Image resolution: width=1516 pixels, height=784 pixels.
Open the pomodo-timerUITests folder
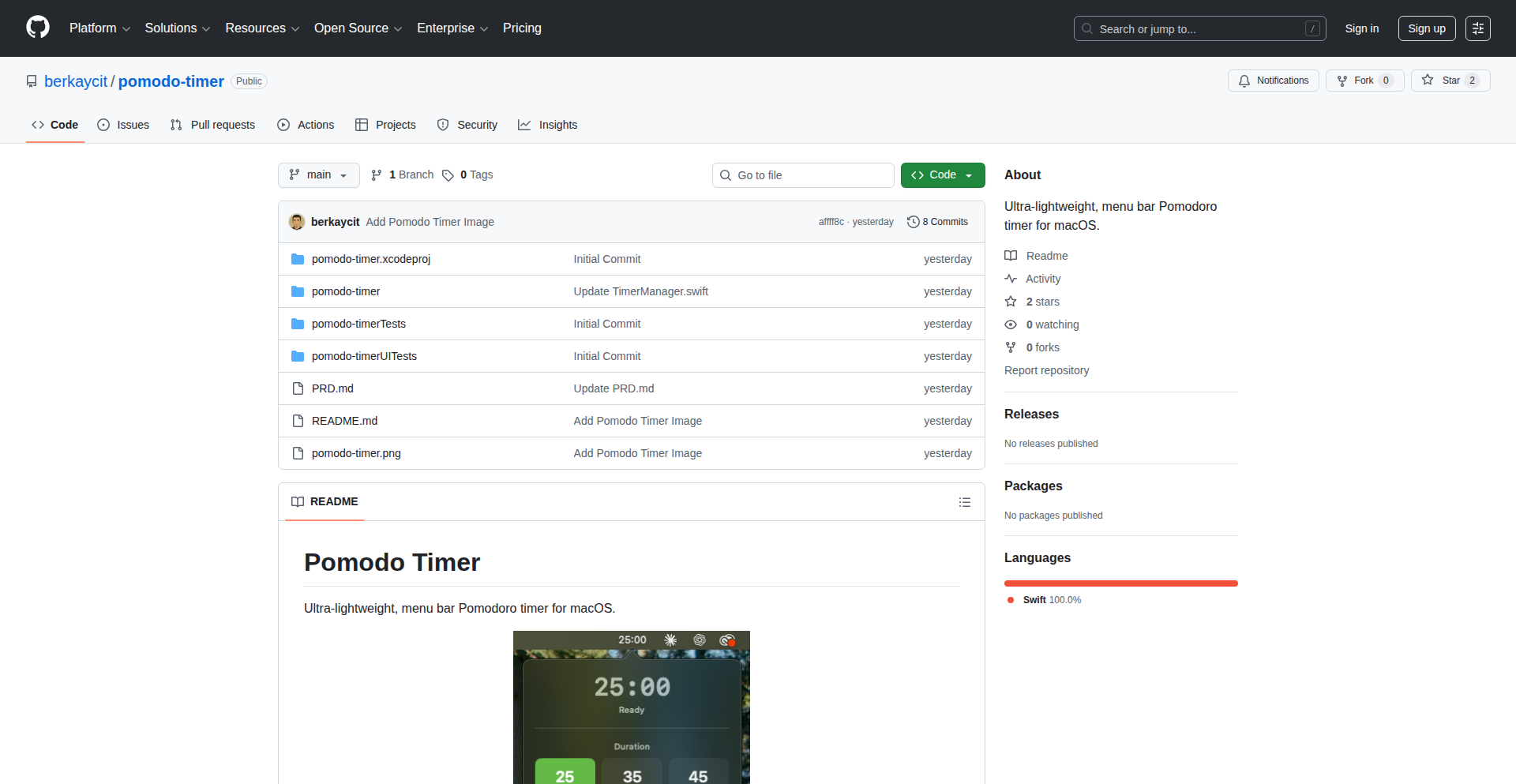tap(364, 356)
